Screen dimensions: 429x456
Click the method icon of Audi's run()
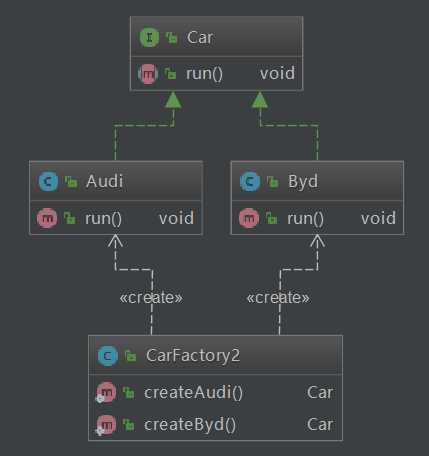click(47, 218)
